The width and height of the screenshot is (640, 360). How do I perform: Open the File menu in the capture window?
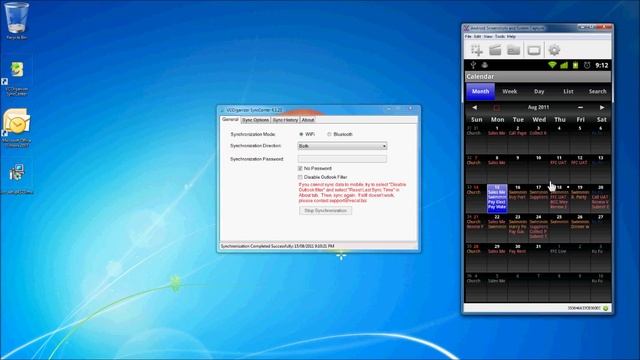point(468,36)
